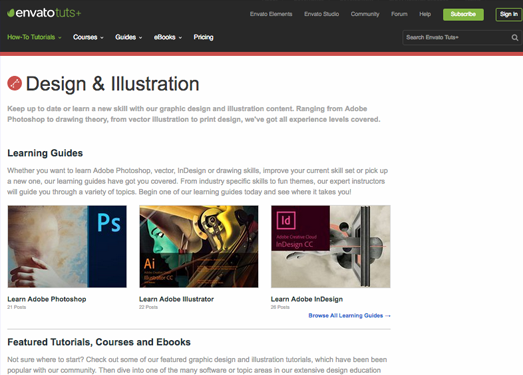Click the Envato Tuts+ logo
The width and height of the screenshot is (523, 375).
[44, 13]
